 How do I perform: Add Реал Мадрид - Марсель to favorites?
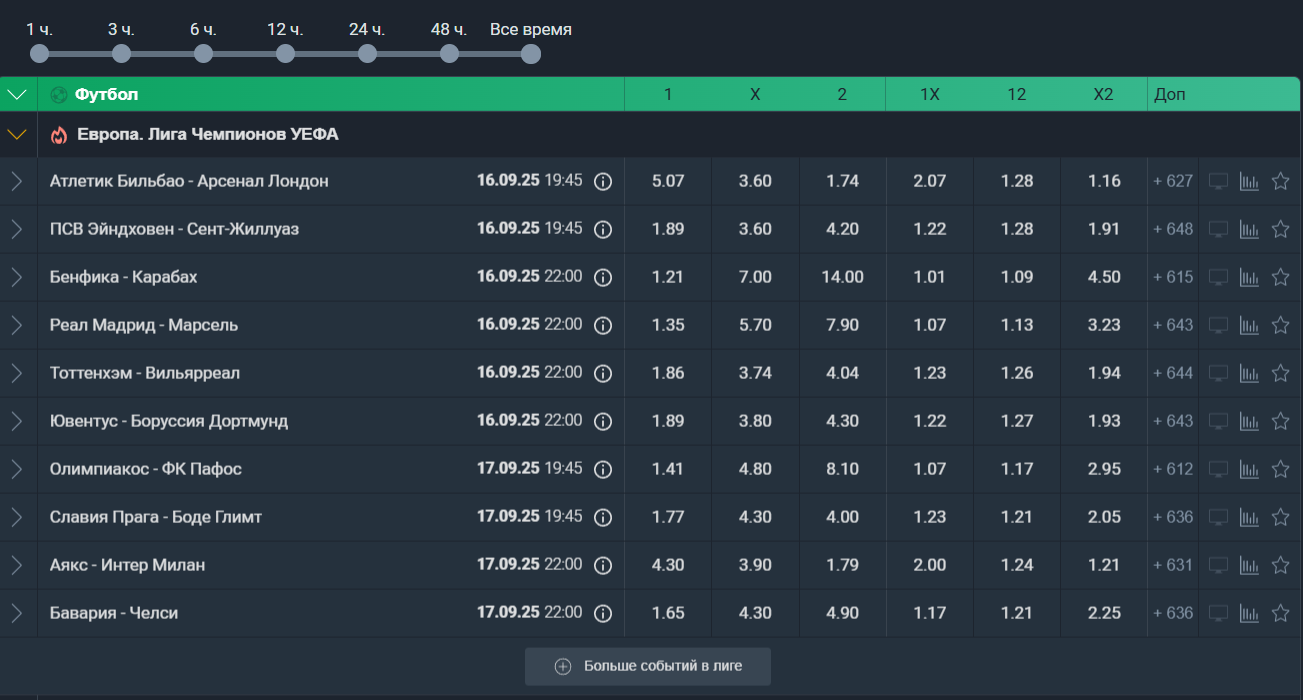point(1280,325)
